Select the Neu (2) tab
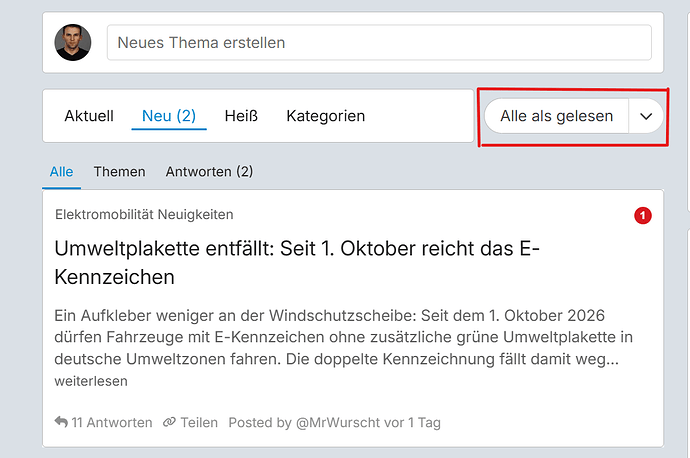The height and width of the screenshot is (458, 690). click(x=169, y=116)
